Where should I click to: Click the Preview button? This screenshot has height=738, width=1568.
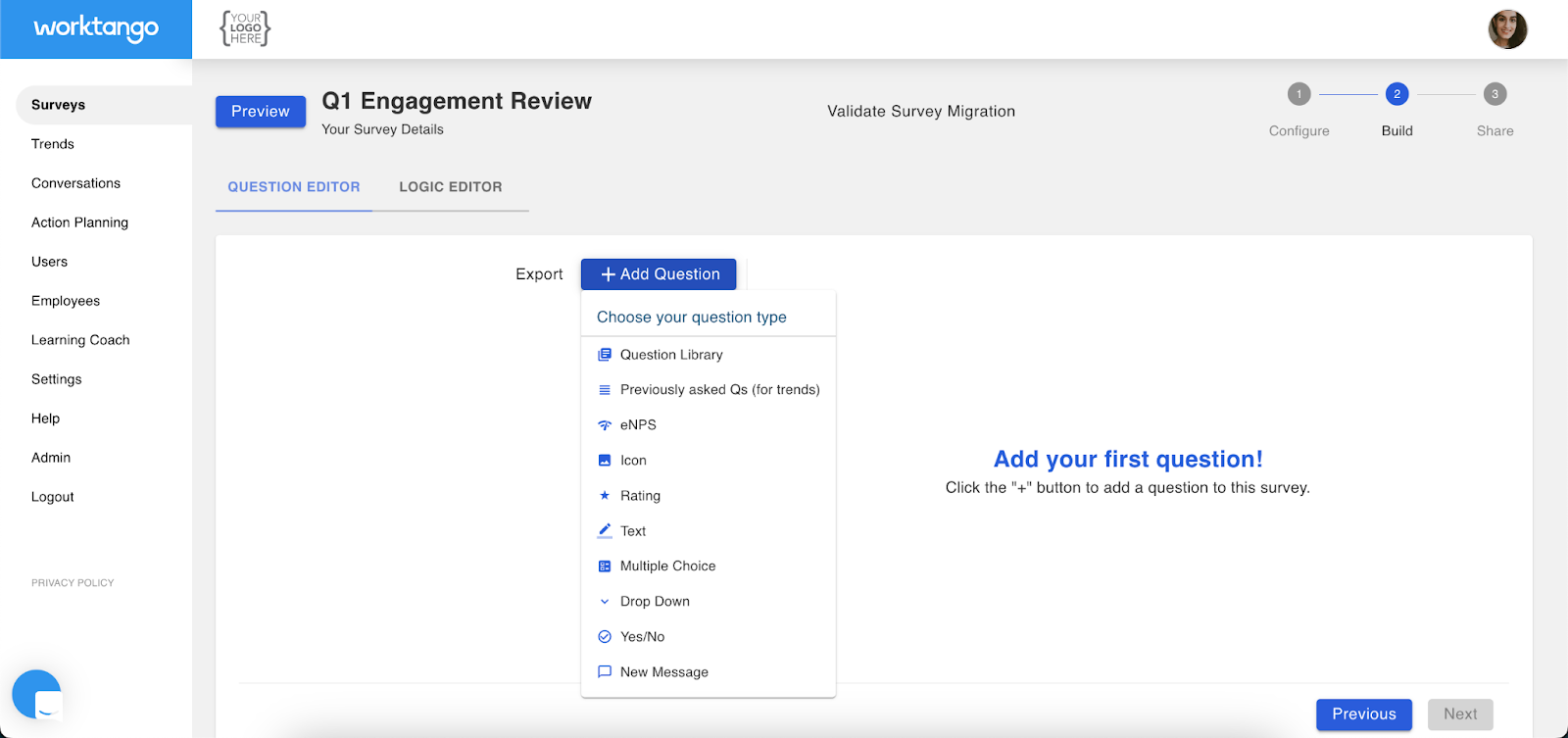261,112
